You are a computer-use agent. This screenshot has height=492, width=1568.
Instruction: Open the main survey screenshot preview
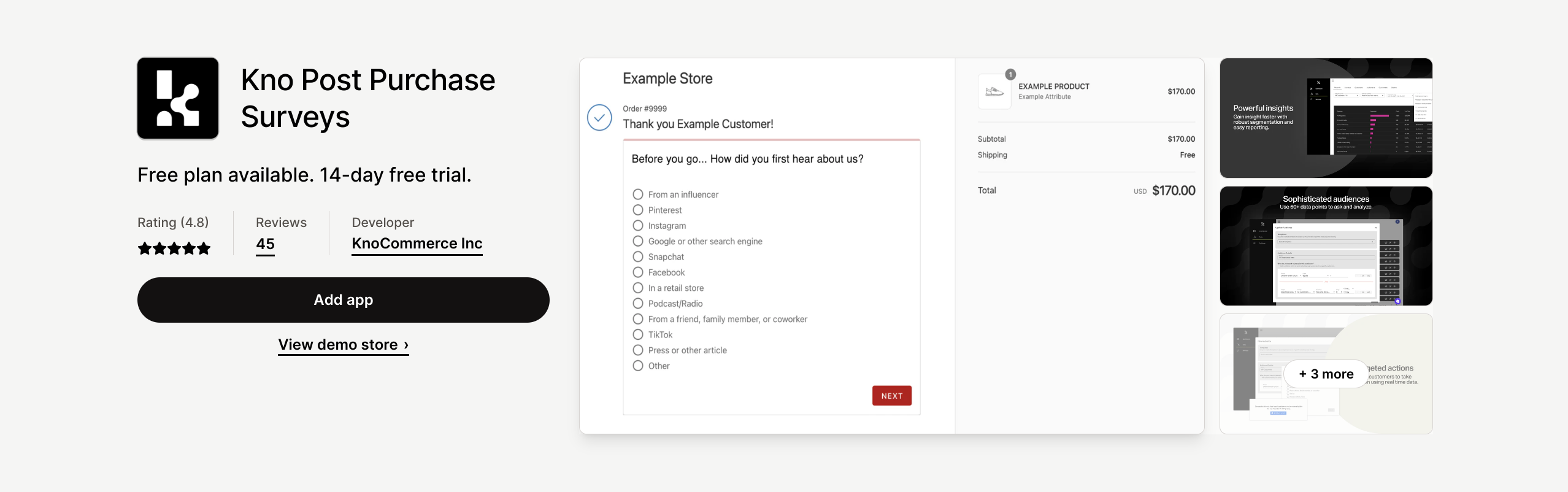coord(892,246)
